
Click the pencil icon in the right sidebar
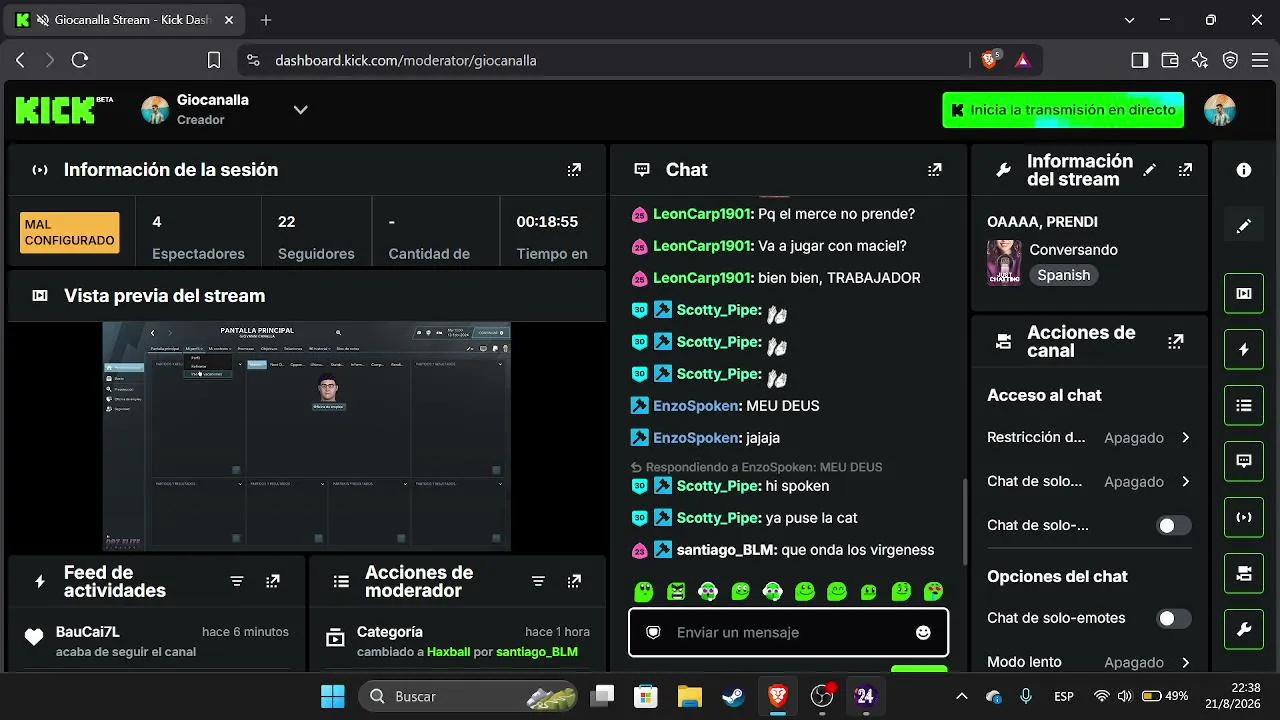pos(1244,226)
